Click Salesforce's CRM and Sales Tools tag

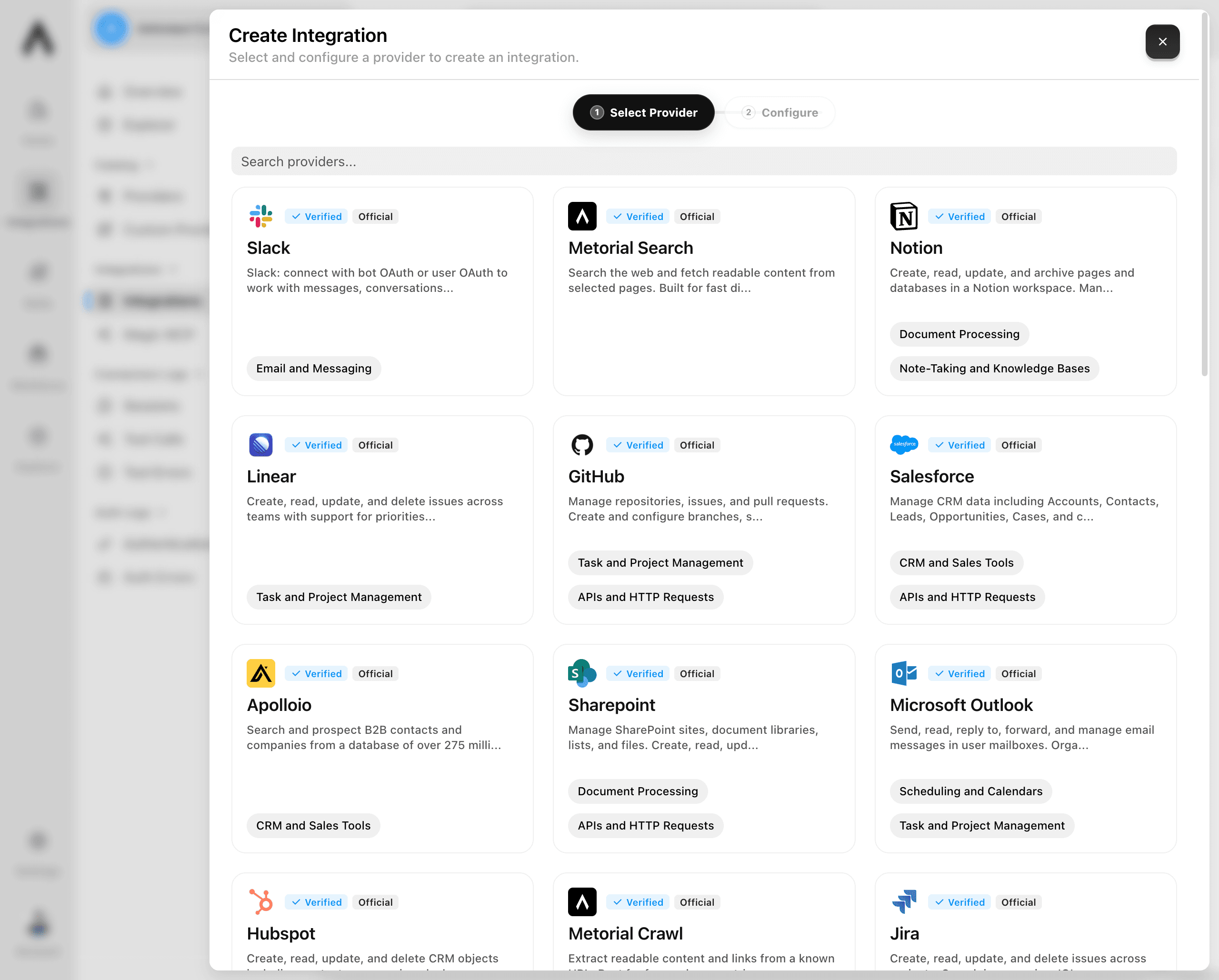[x=956, y=563]
